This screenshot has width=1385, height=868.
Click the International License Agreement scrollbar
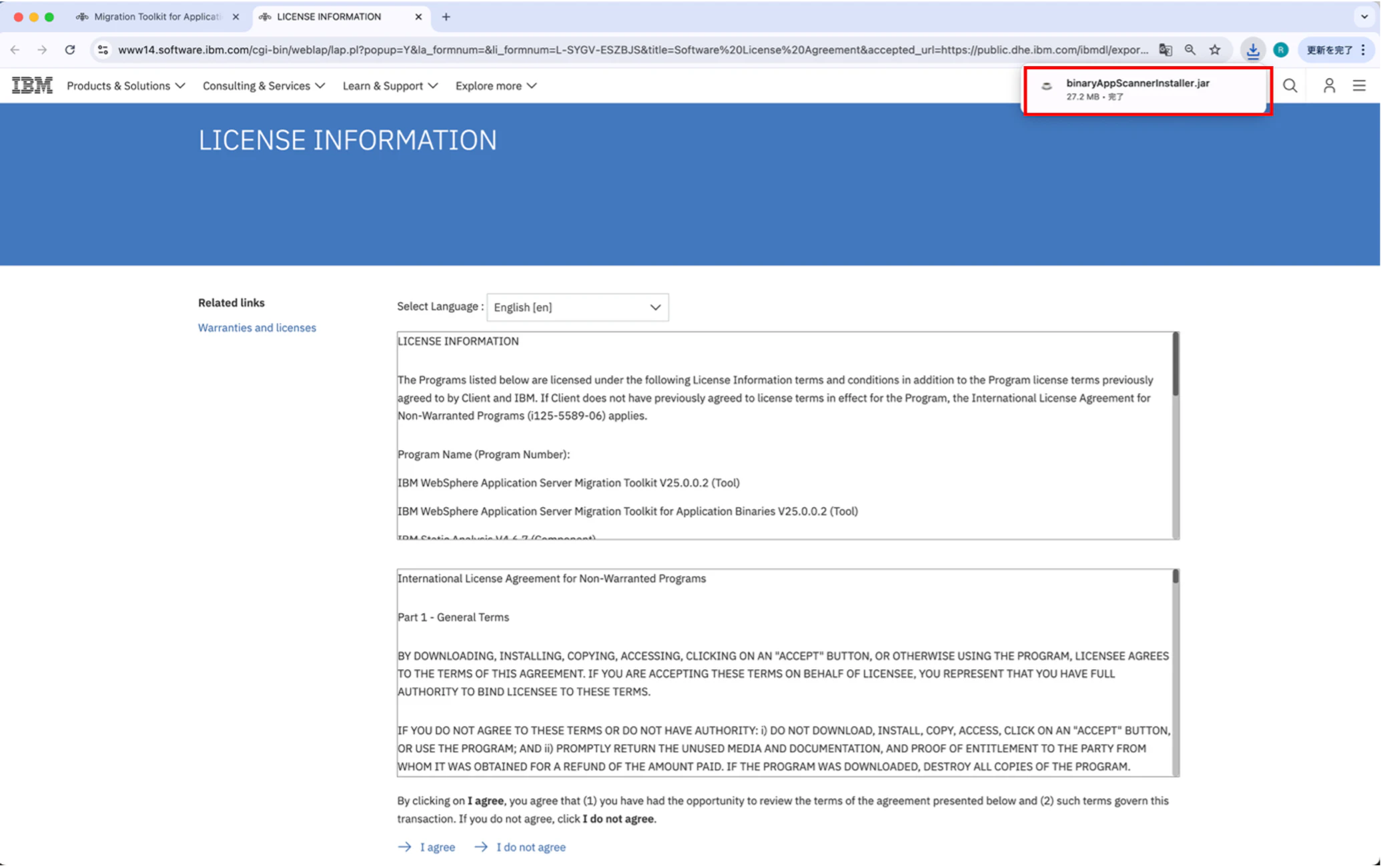tap(1176, 673)
